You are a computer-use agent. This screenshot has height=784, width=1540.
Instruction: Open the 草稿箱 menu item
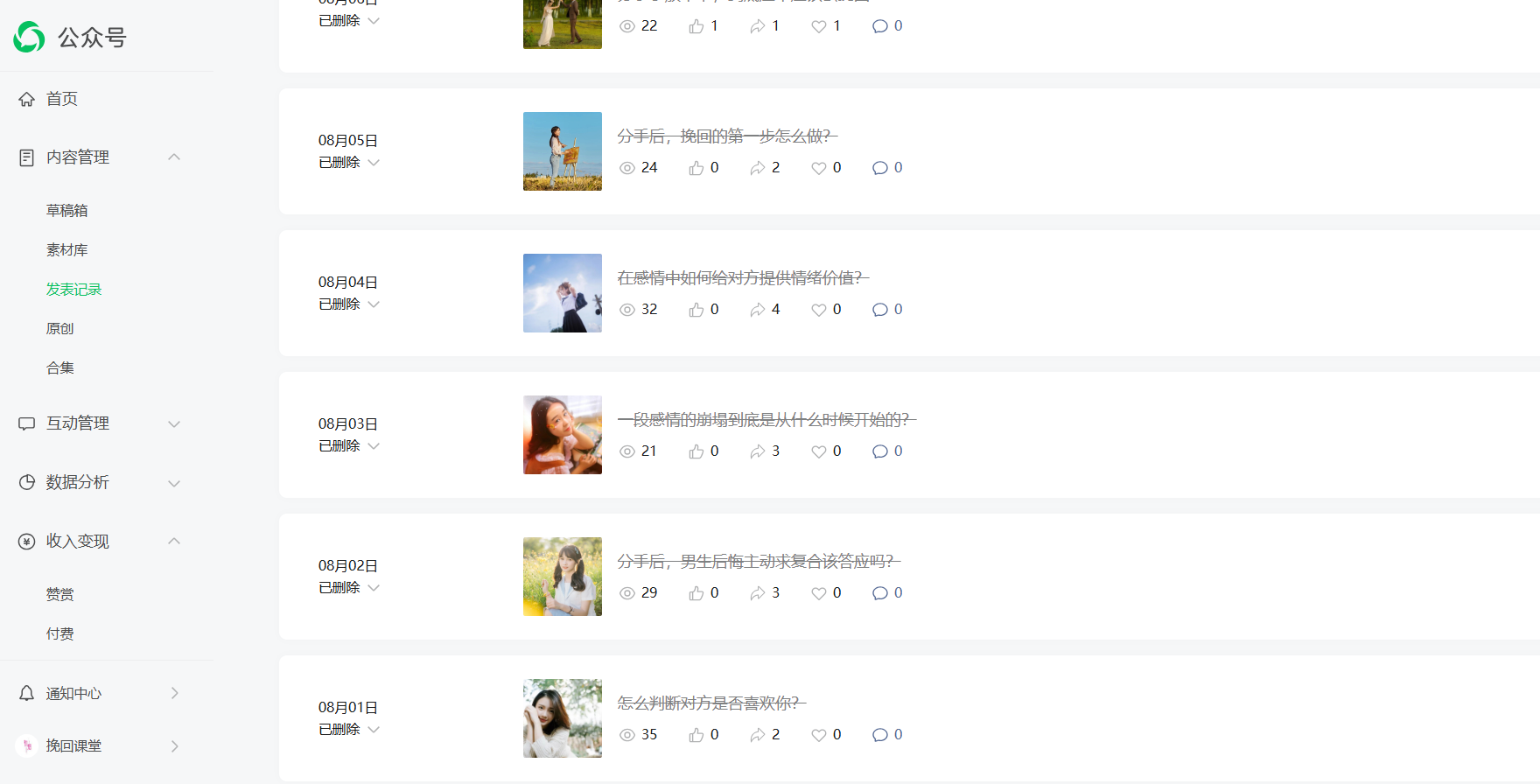pos(67,210)
